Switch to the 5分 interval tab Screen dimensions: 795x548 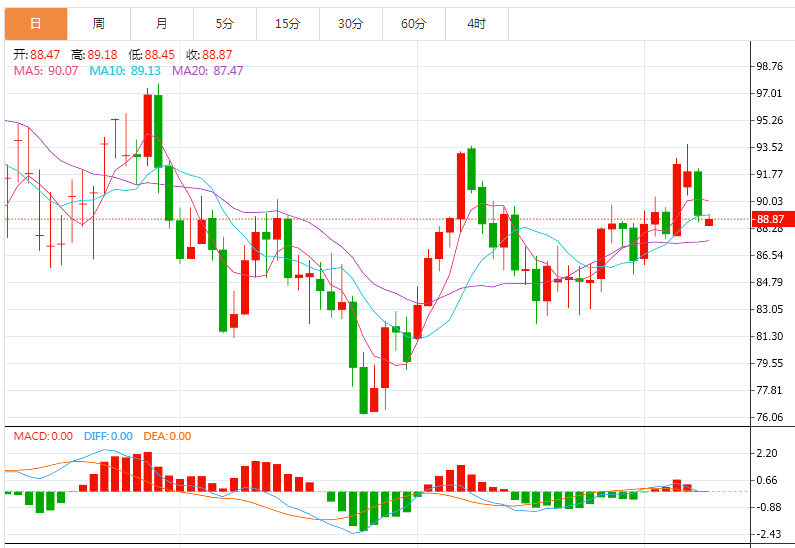[225, 24]
